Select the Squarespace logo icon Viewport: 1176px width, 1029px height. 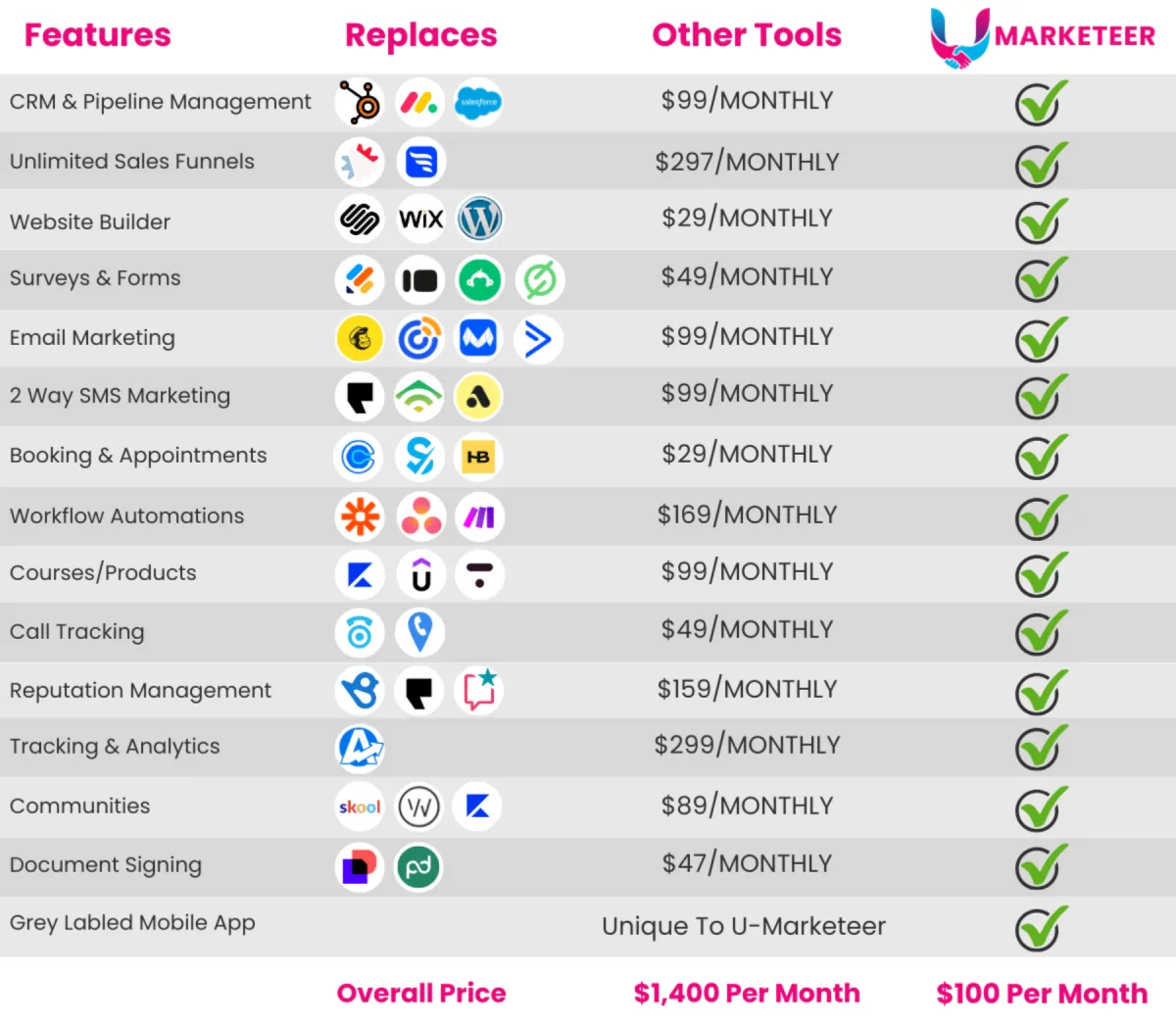pyautogui.click(x=360, y=220)
